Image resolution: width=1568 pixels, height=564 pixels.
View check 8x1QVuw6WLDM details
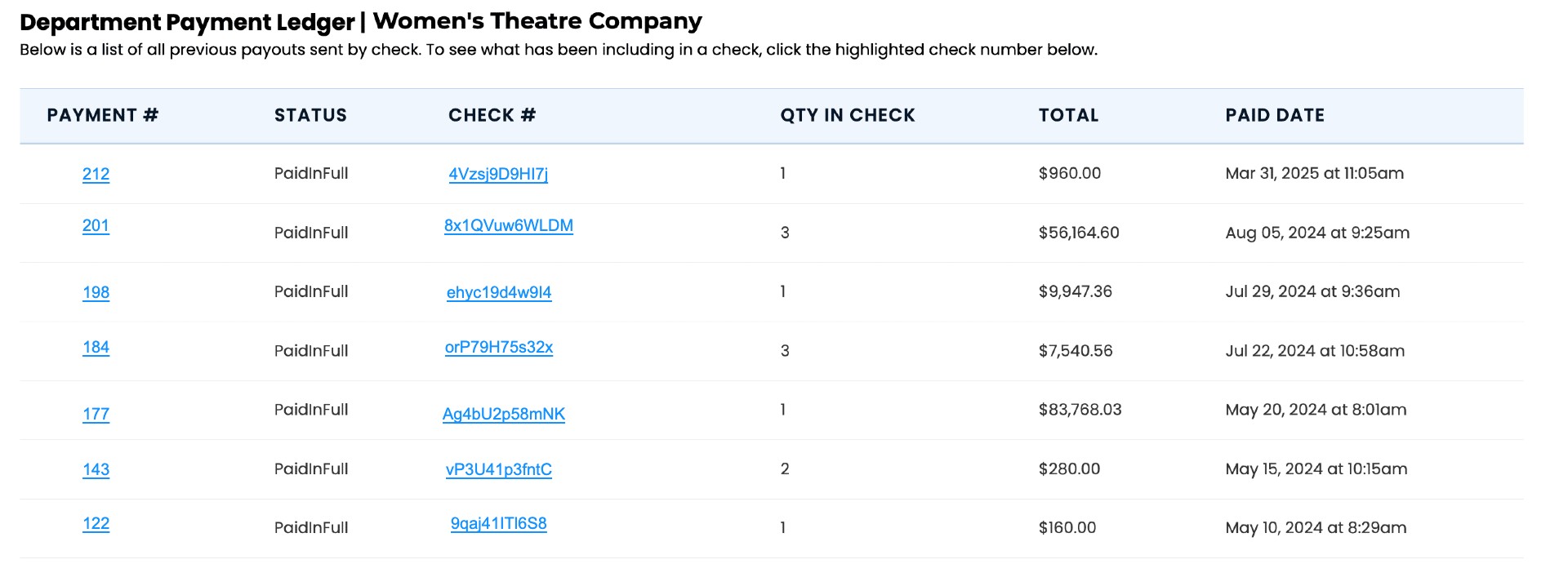pos(508,225)
